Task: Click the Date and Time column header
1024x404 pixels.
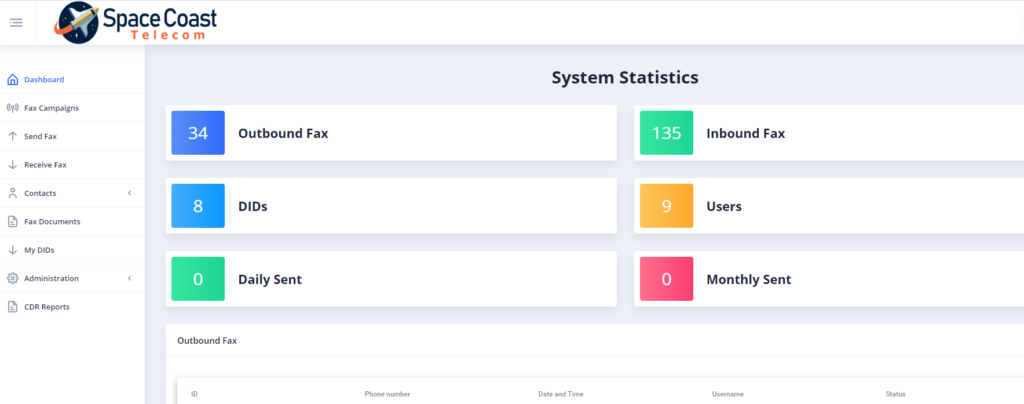Action: pyautogui.click(x=560, y=394)
